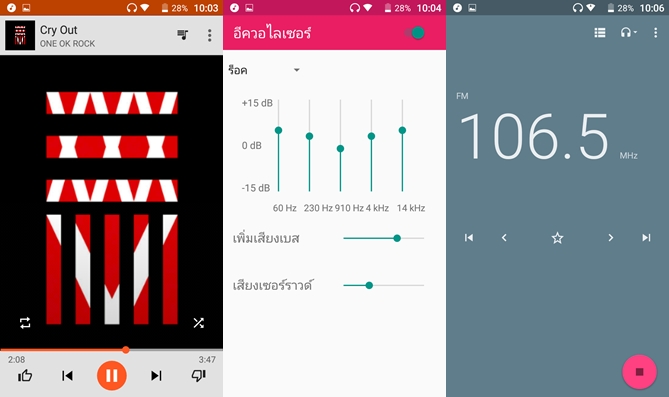Viewport: 669px width, 397px height.
Task: Give the song a thumbs down
Action: [198, 376]
